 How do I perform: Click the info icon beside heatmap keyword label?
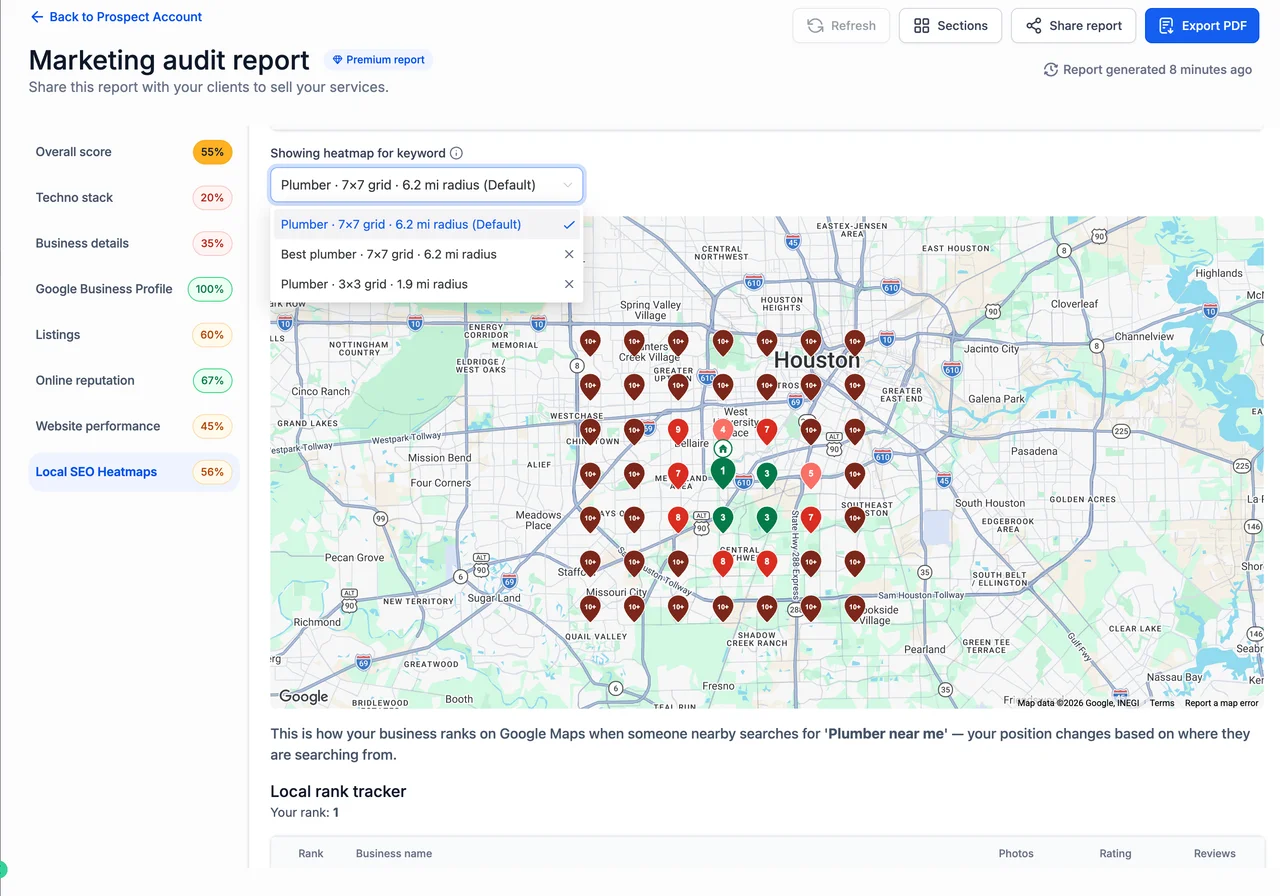click(x=456, y=153)
